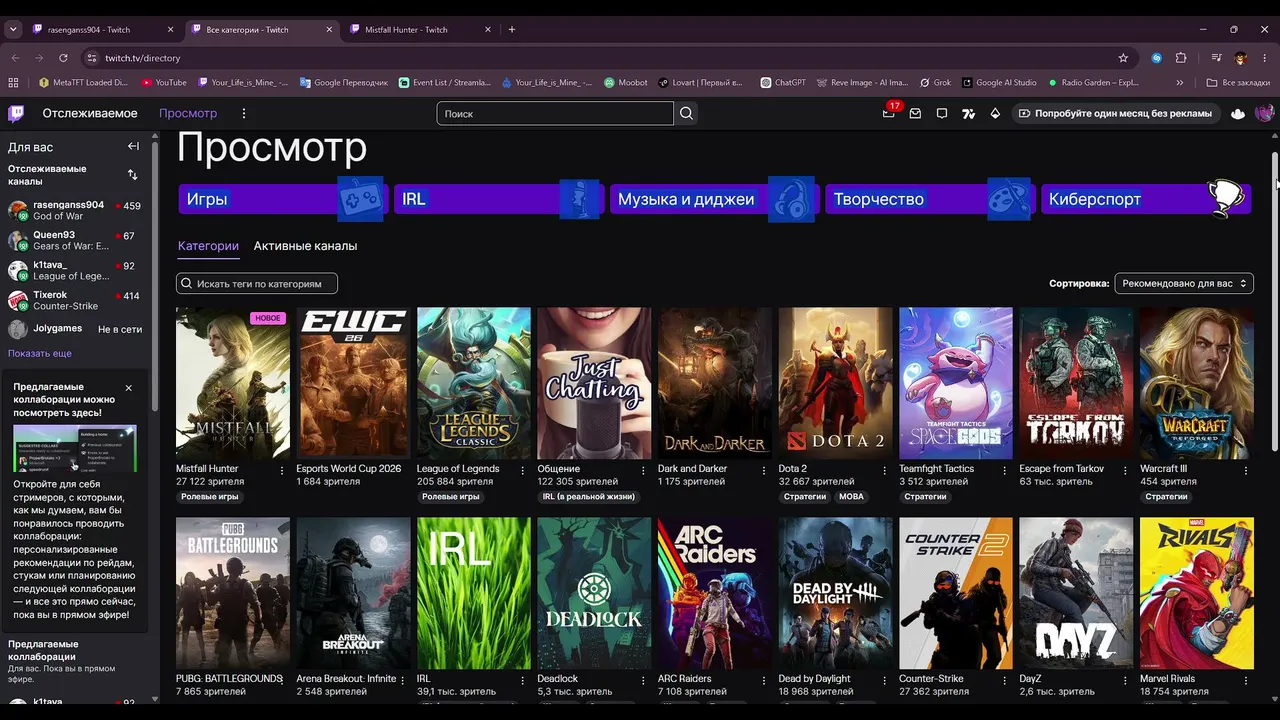Open the Queen93 followed channel
This screenshot has height=720, width=1280.
[74, 241]
